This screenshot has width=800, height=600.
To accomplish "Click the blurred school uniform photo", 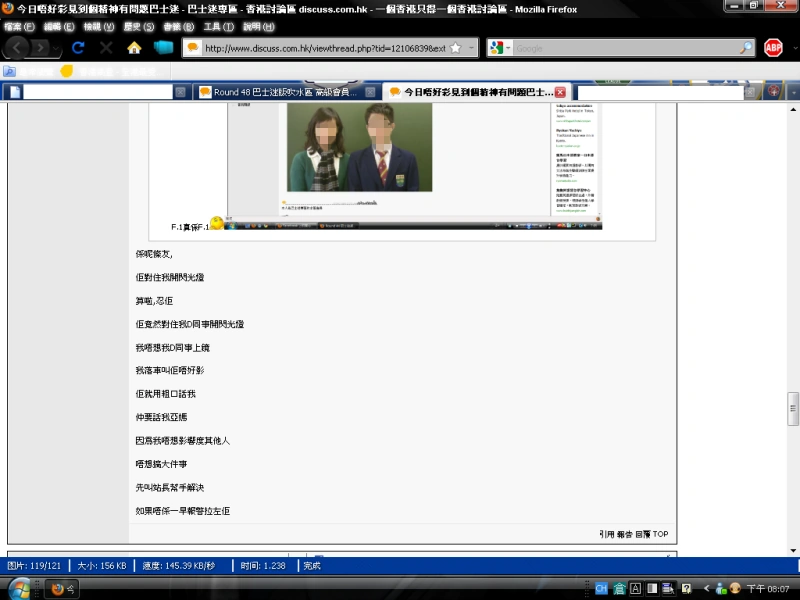I will [360, 147].
